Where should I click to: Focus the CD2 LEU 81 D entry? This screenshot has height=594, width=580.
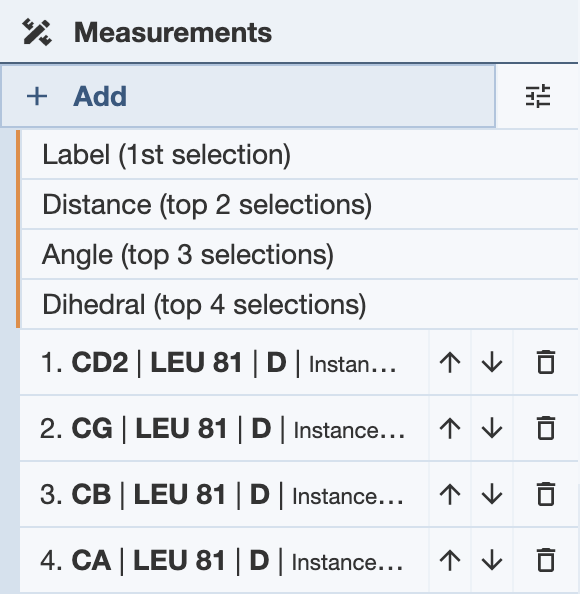[x=224, y=363]
